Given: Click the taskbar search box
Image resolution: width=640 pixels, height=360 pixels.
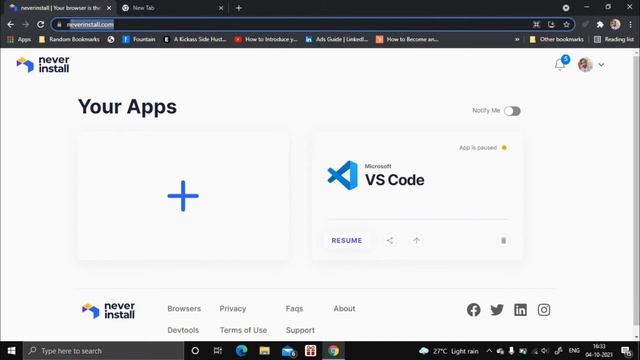Looking at the screenshot, I should (x=103, y=351).
